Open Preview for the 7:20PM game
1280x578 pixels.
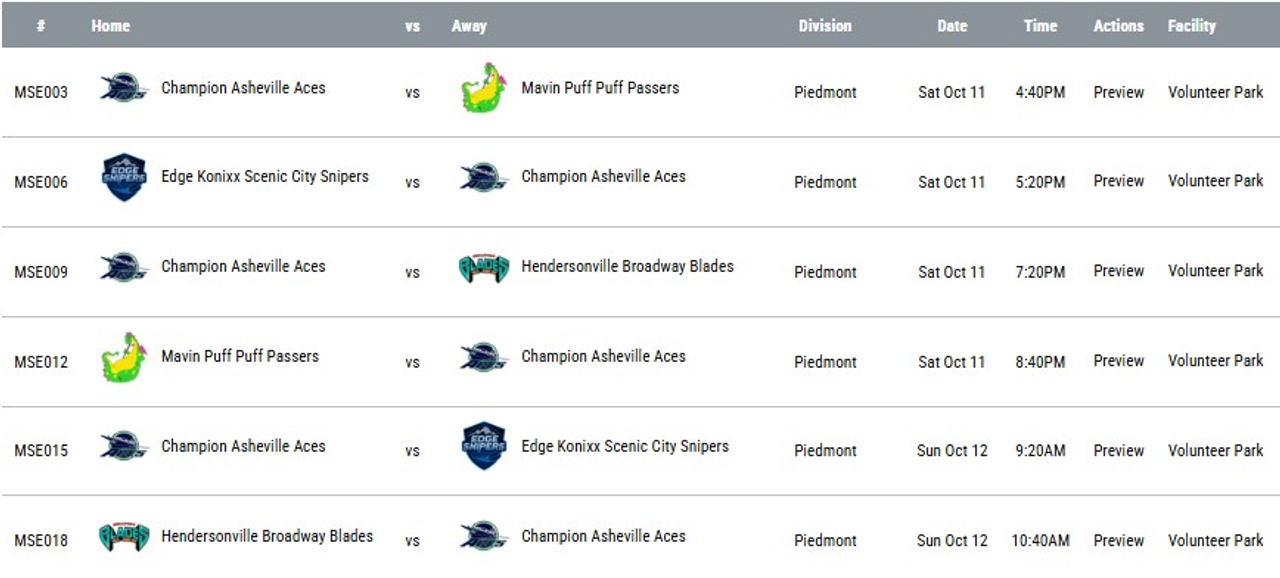pos(1118,271)
